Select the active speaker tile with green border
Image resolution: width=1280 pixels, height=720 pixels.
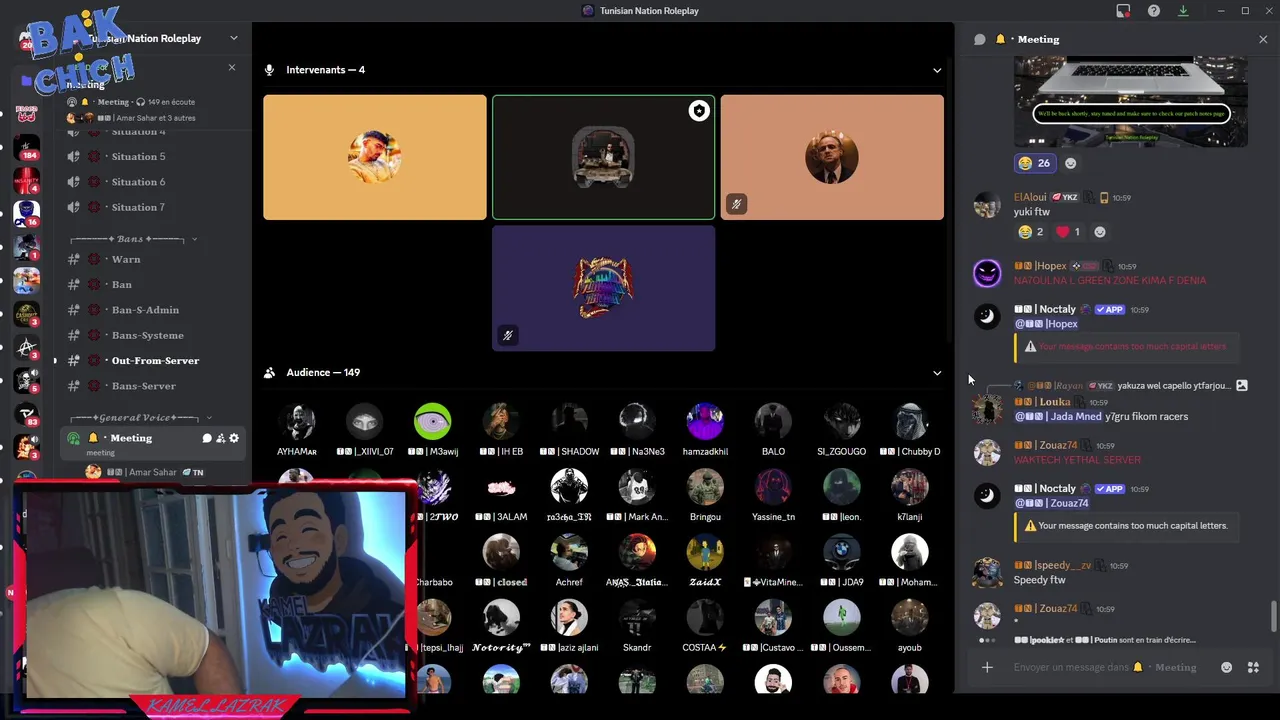click(x=603, y=157)
